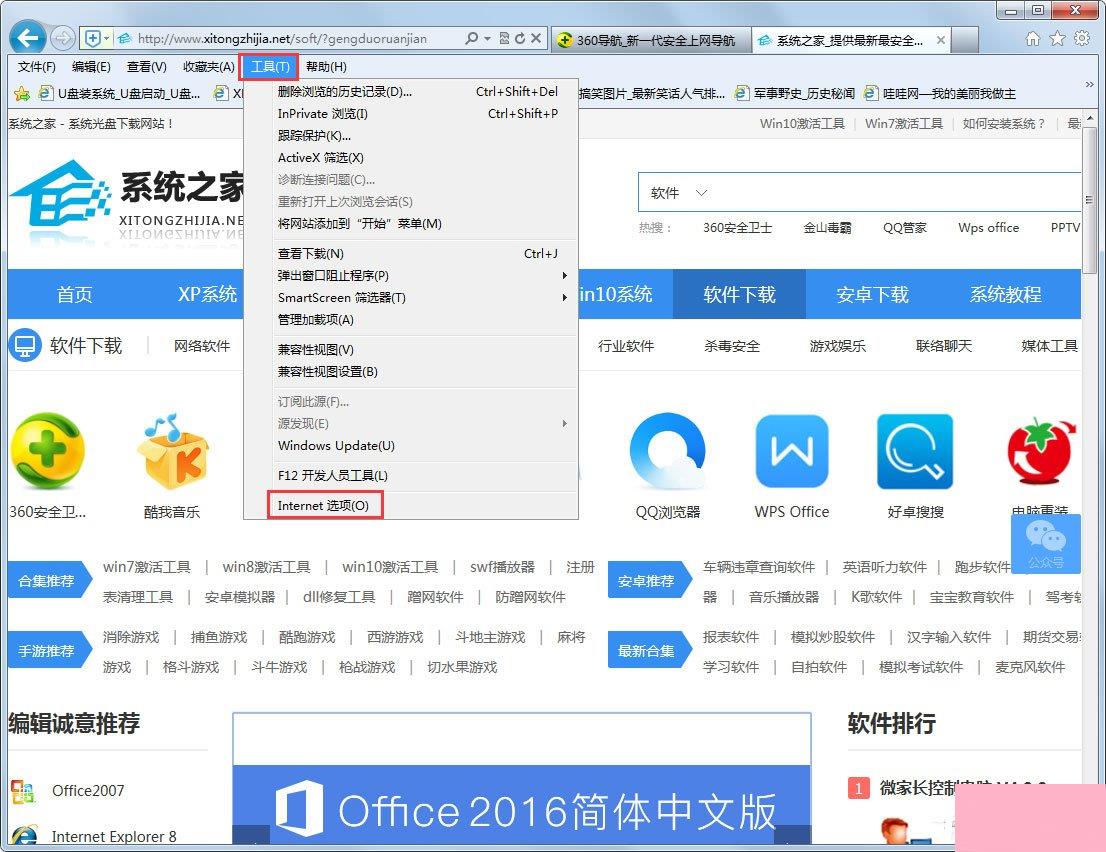Select F12 开发人员工具(L) entry
Viewport: 1106px width, 852px height.
(x=411, y=475)
